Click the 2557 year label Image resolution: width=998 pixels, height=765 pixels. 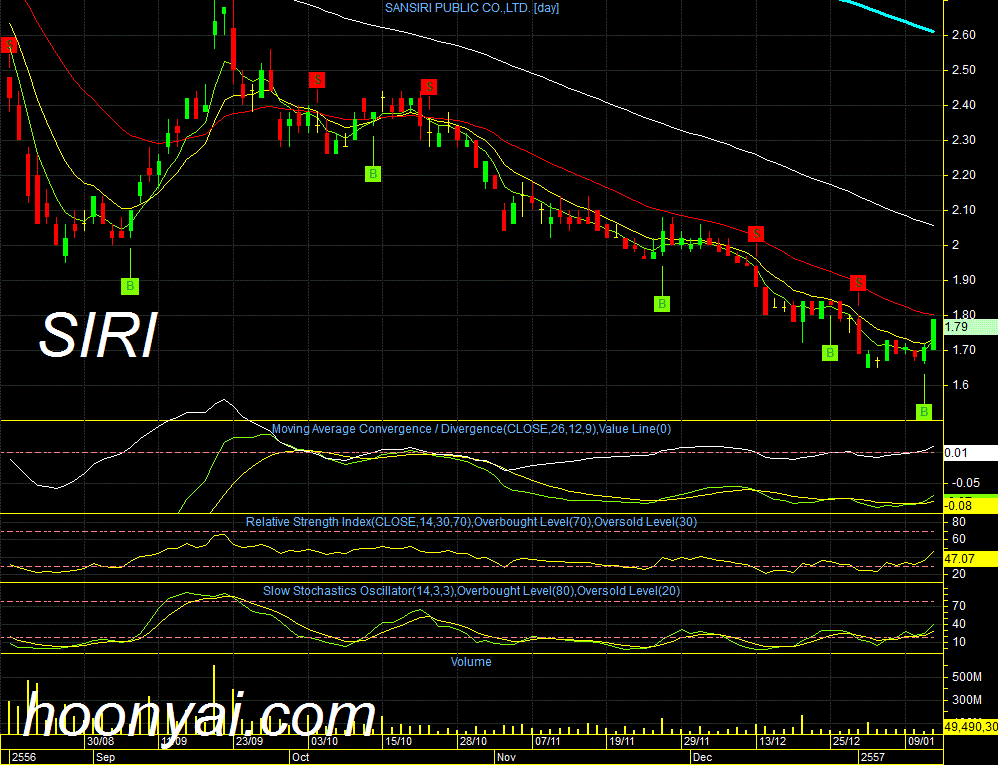pyautogui.click(x=873, y=757)
